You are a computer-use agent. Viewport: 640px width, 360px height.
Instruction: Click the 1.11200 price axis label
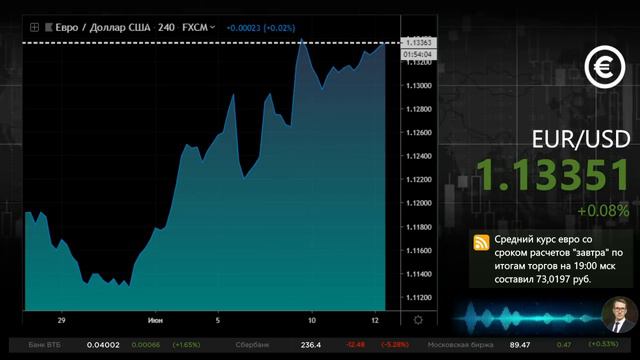(x=419, y=298)
